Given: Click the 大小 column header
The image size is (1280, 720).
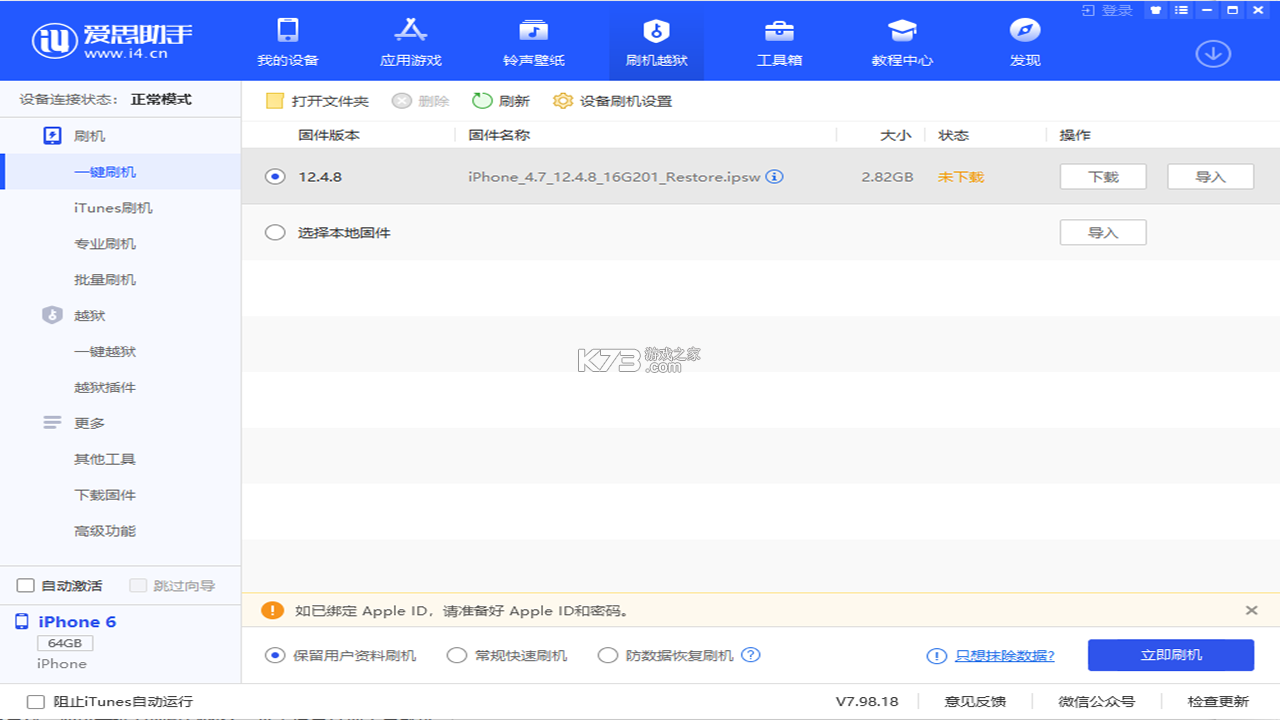Looking at the screenshot, I should tap(896, 135).
